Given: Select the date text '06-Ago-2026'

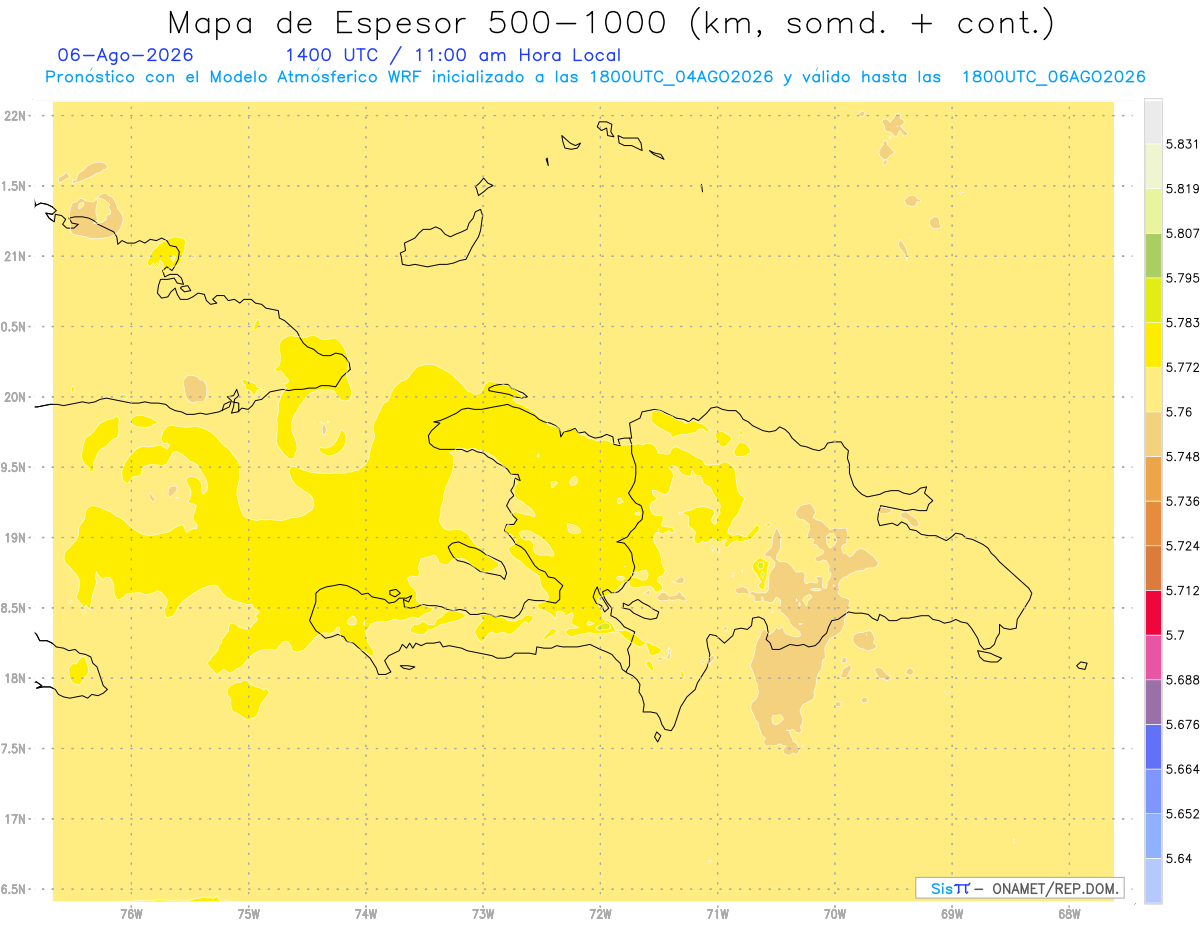Looking at the screenshot, I should point(126,55).
